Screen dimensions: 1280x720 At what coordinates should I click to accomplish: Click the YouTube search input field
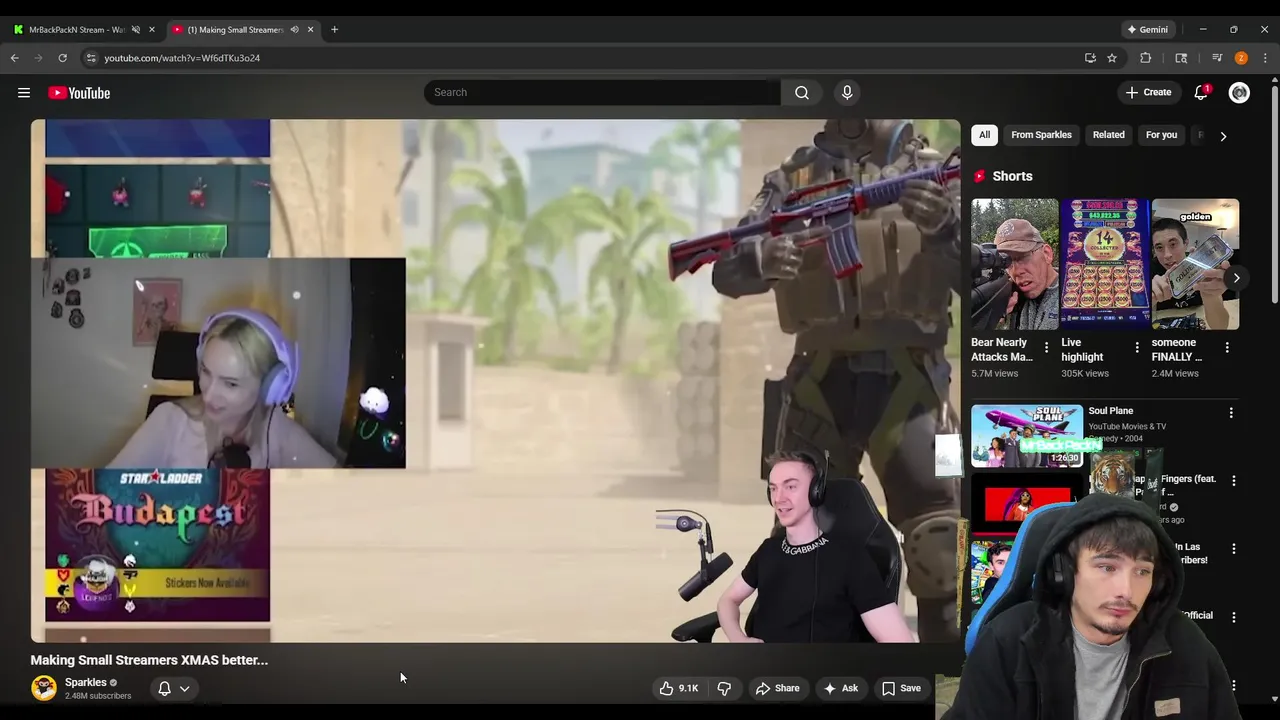point(602,92)
